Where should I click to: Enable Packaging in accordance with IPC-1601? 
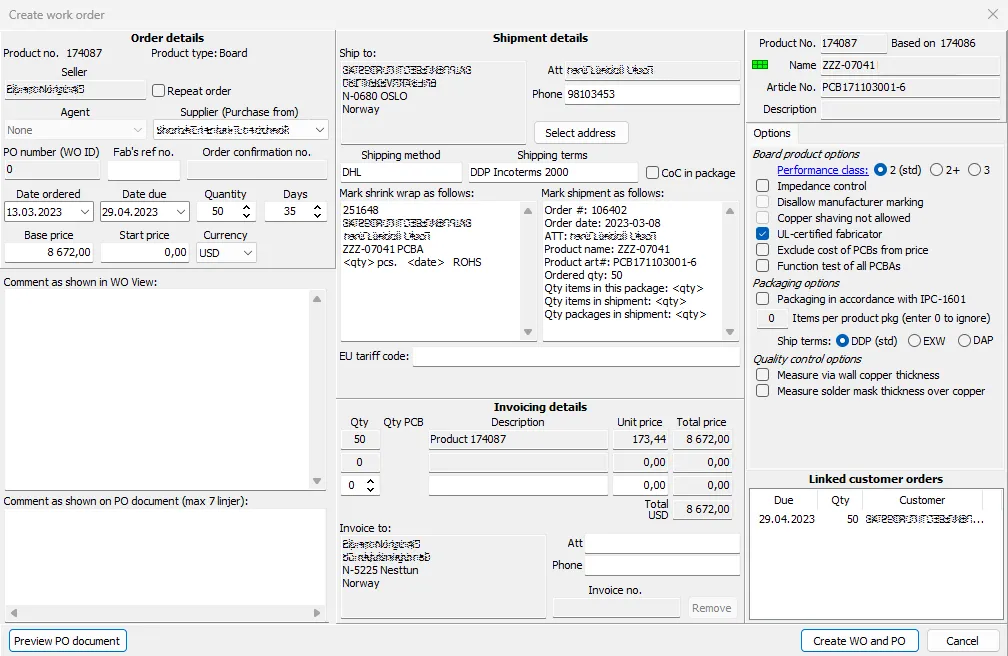pos(764,297)
